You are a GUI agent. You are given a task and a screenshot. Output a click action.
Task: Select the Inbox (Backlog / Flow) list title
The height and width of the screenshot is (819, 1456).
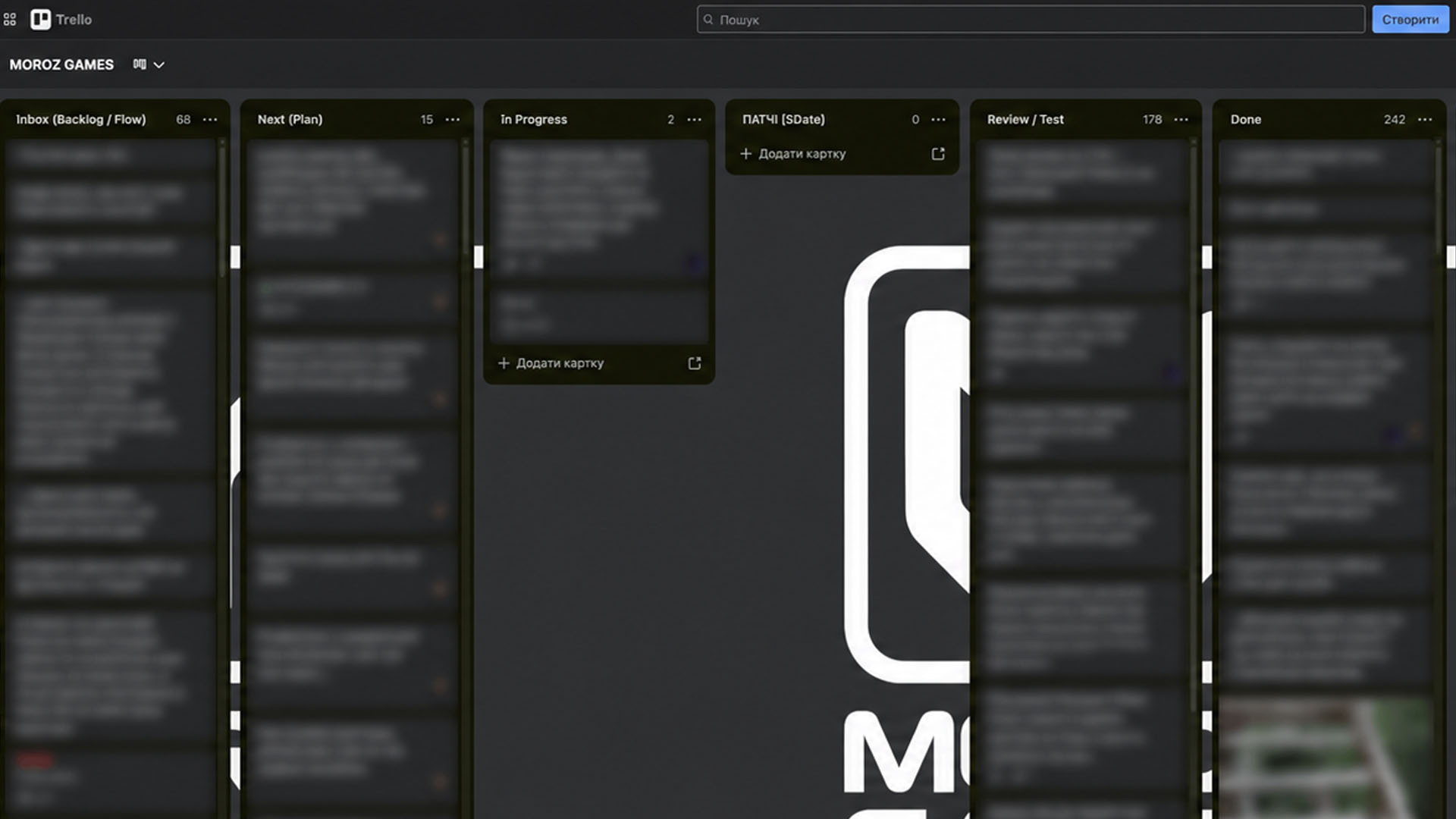tap(81, 120)
